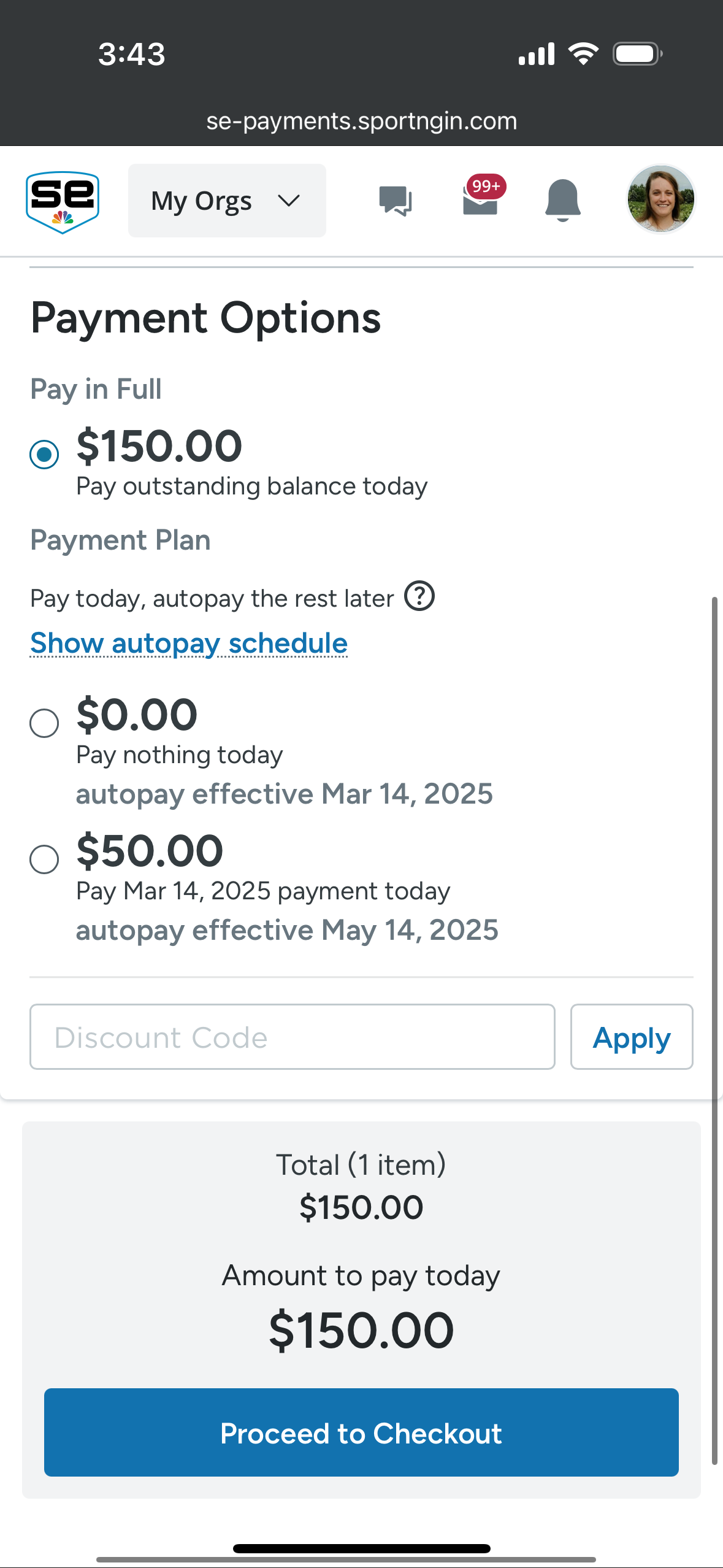This screenshot has height=1568, width=723.
Task: Show autopay schedule details
Action: 189,644
